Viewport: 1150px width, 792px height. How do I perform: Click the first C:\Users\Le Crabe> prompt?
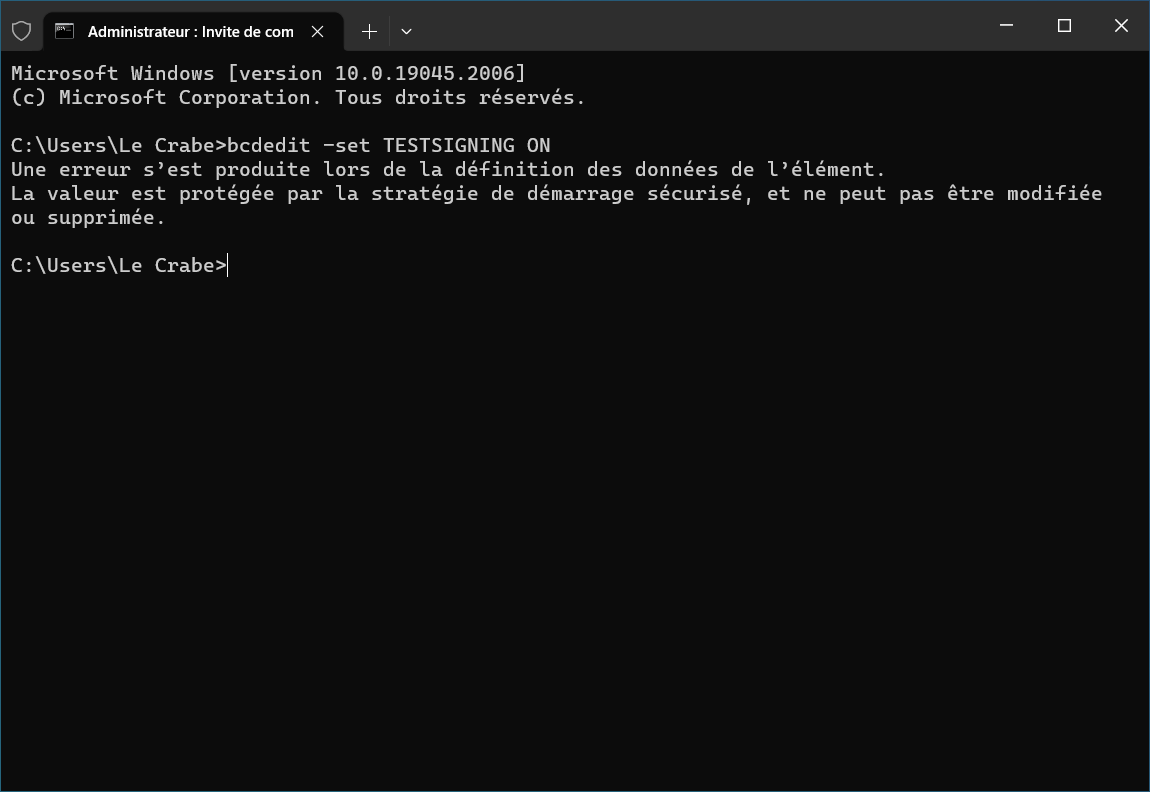pyautogui.click(x=118, y=145)
